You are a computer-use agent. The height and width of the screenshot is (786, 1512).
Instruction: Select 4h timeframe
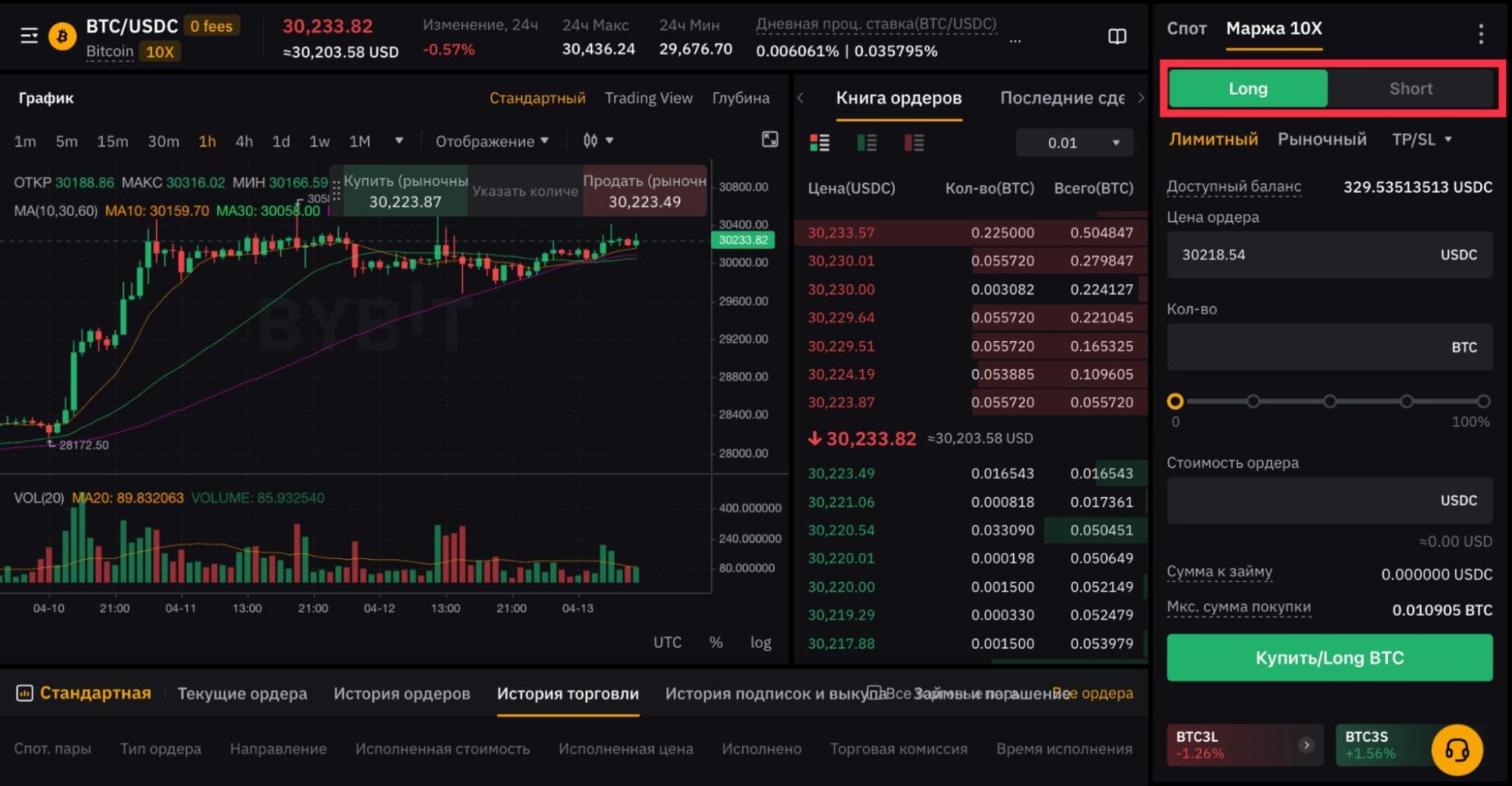click(244, 141)
